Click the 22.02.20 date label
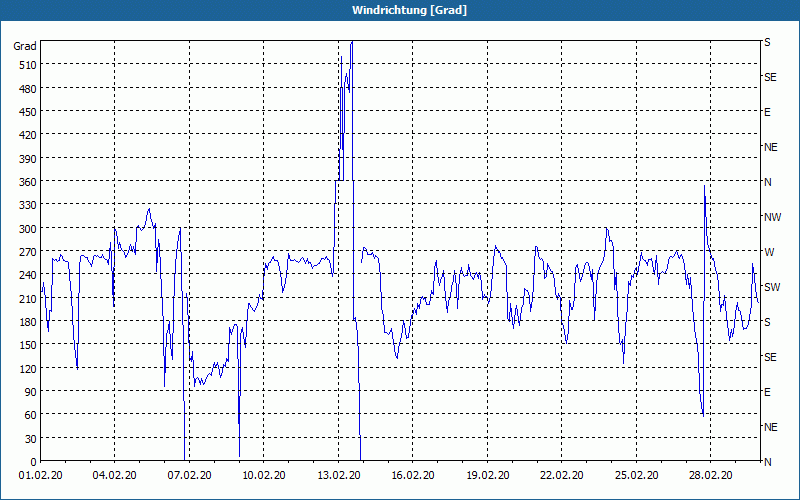The height and width of the screenshot is (500, 800). 562,476
